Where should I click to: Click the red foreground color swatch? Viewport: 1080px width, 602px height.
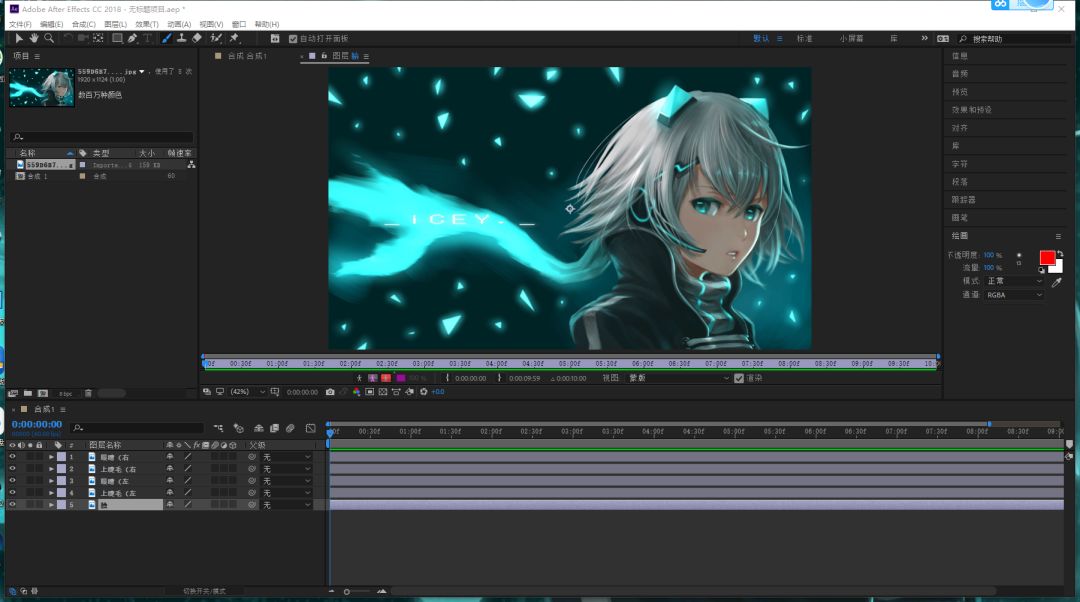click(x=1047, y=258)
